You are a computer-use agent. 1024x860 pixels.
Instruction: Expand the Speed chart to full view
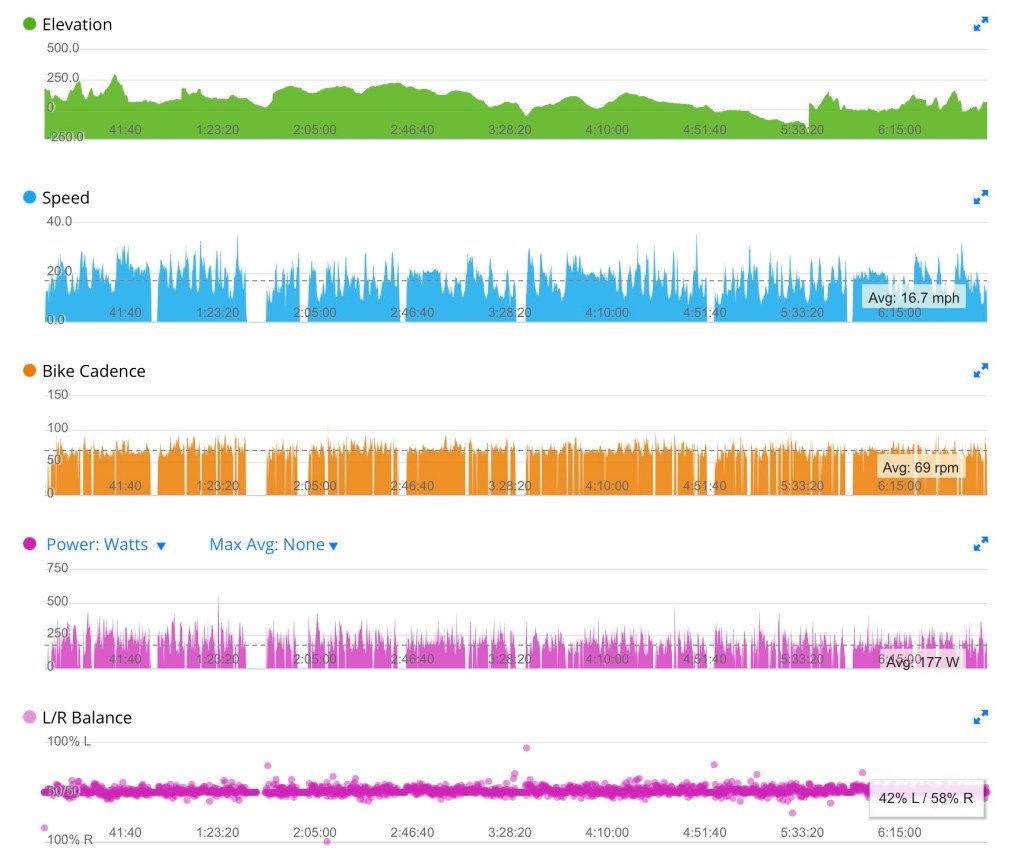coord(980,198)
